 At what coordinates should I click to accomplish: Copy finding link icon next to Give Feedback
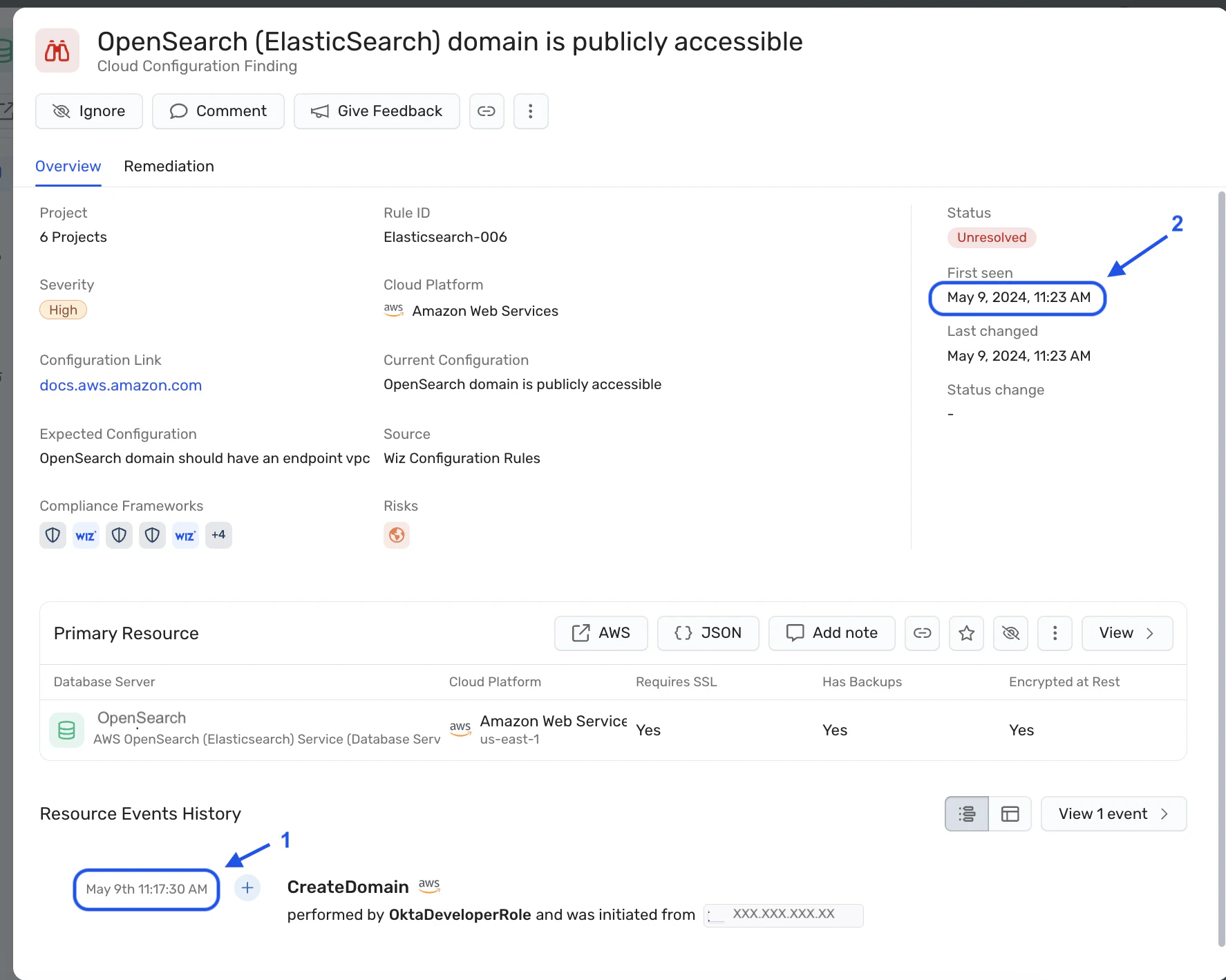tap(487, 111)
